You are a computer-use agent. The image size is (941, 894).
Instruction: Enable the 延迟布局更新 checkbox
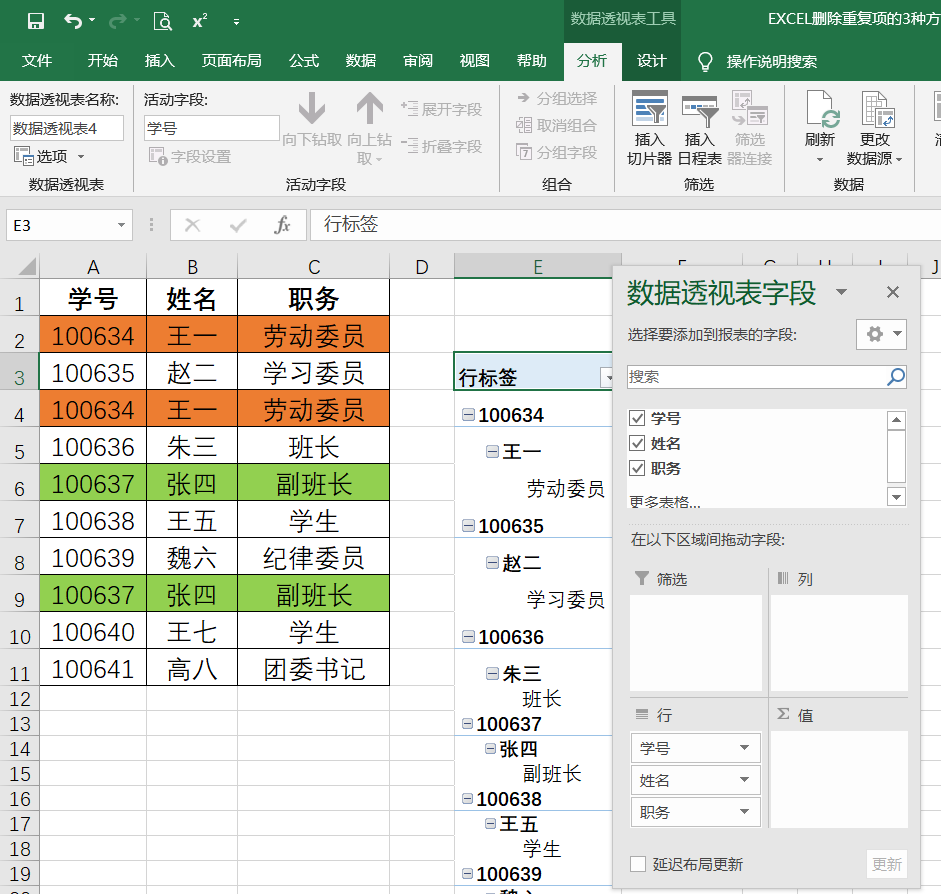638,864
